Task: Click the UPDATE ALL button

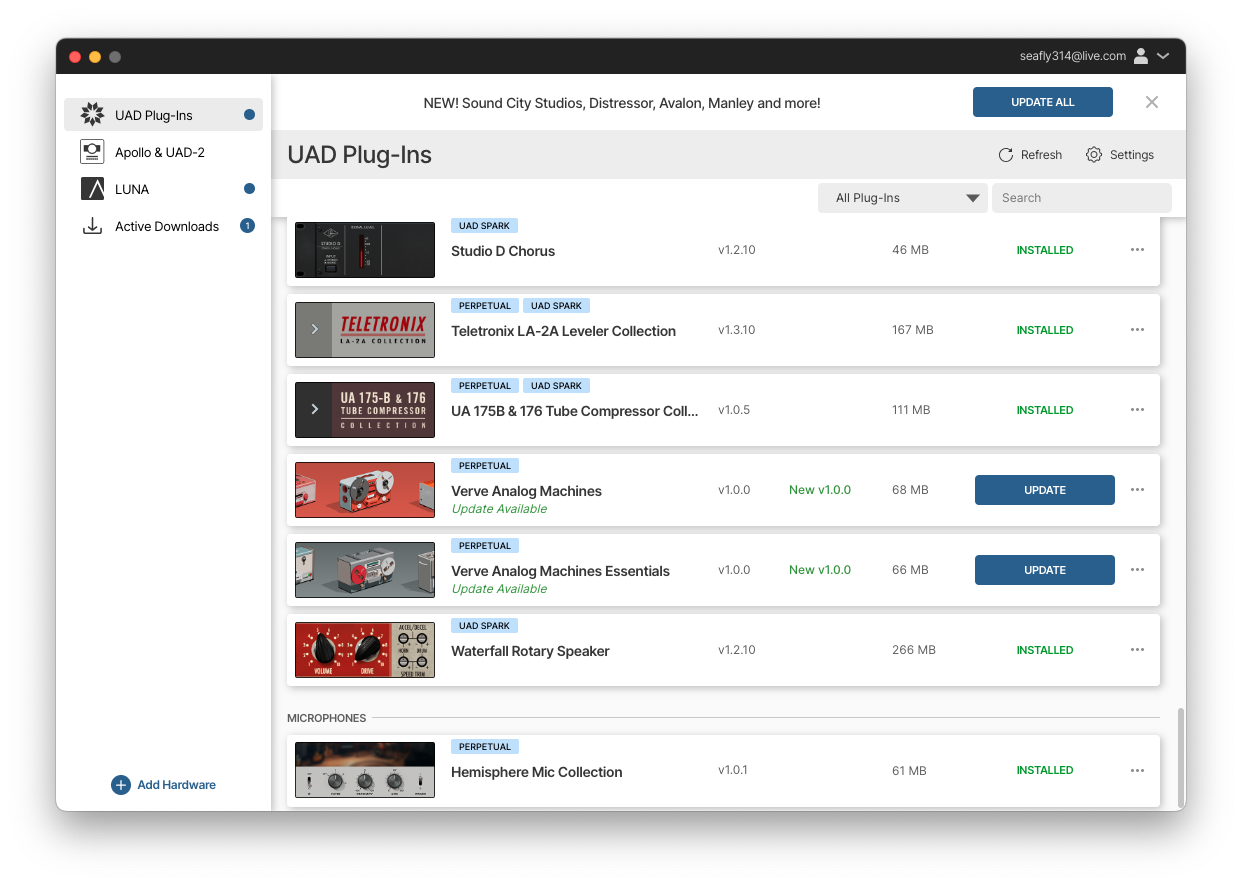Action: coord(1043,102)
